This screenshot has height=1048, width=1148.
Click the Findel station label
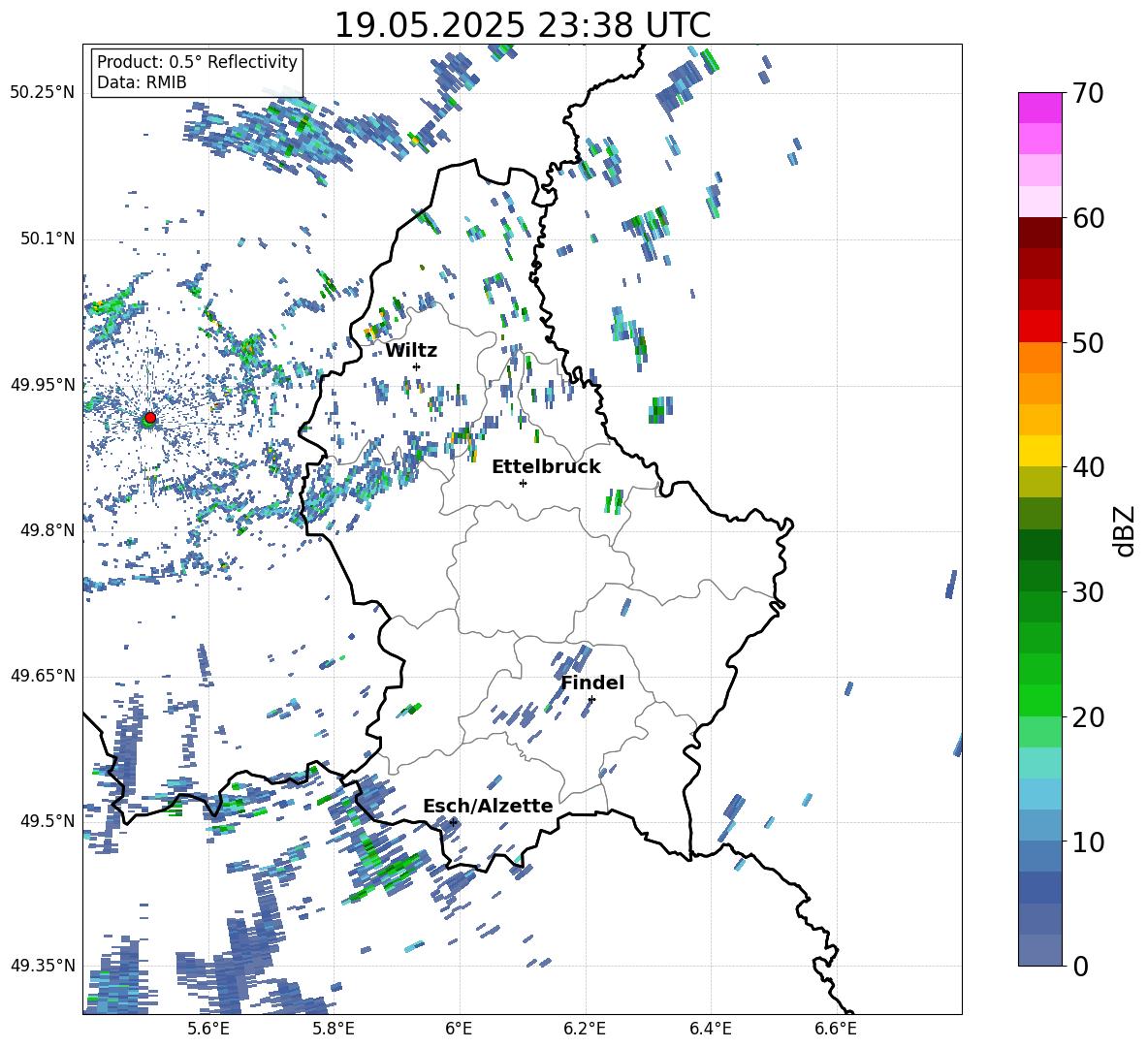tap(592, 683)
